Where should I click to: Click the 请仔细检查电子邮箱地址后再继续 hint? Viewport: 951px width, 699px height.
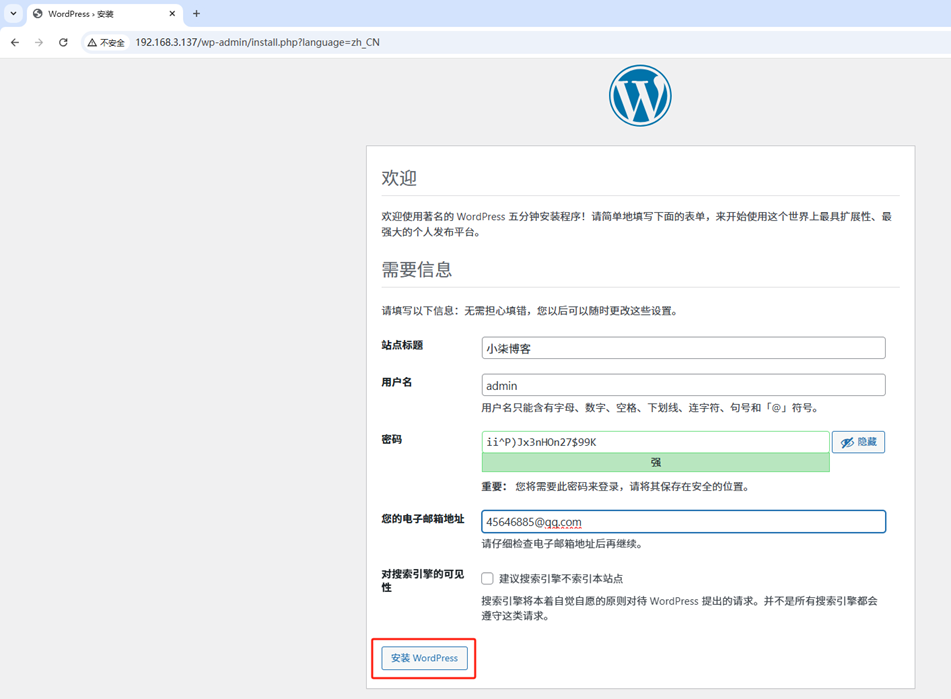[x=562, y=544]
